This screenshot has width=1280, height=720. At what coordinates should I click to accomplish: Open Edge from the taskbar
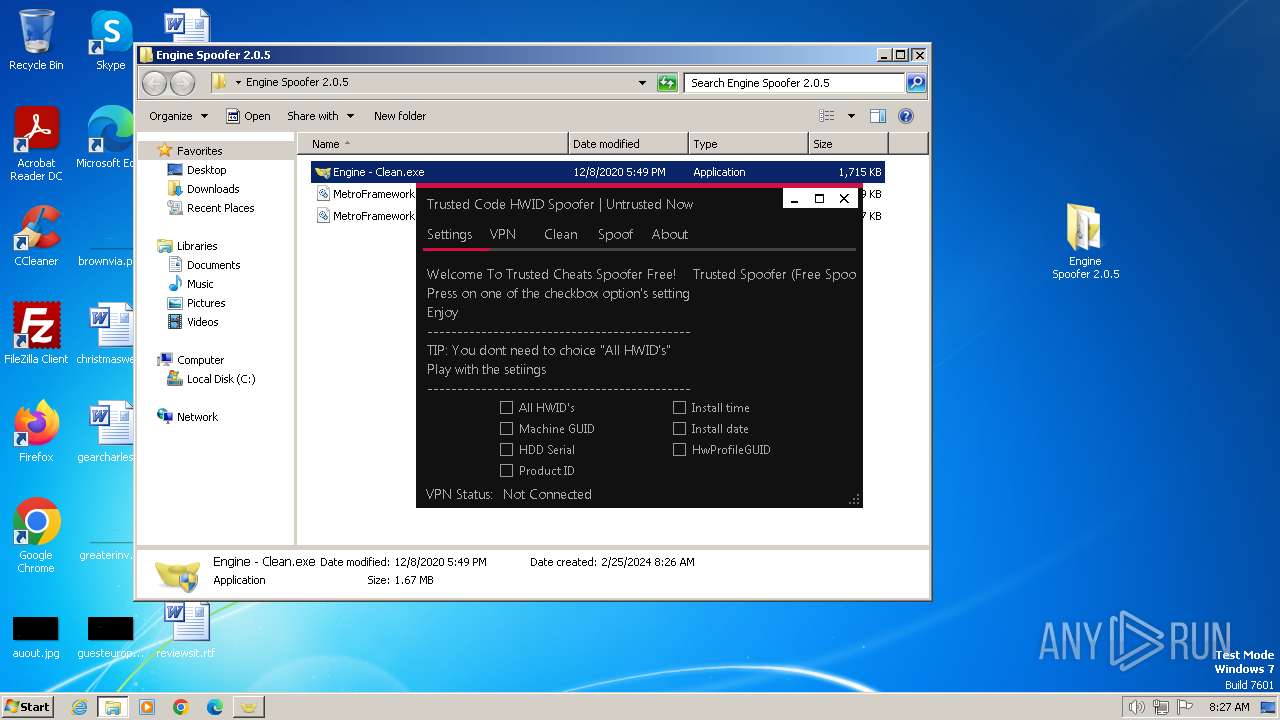point(214,707)
